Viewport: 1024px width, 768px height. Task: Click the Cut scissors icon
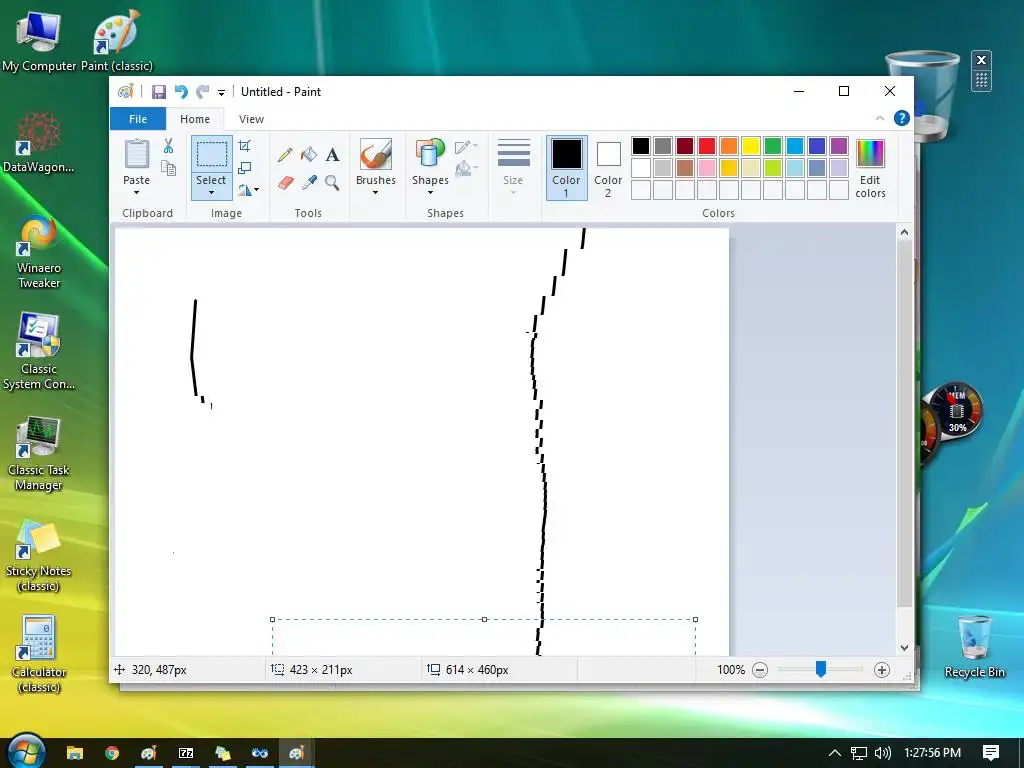point(168,146)
